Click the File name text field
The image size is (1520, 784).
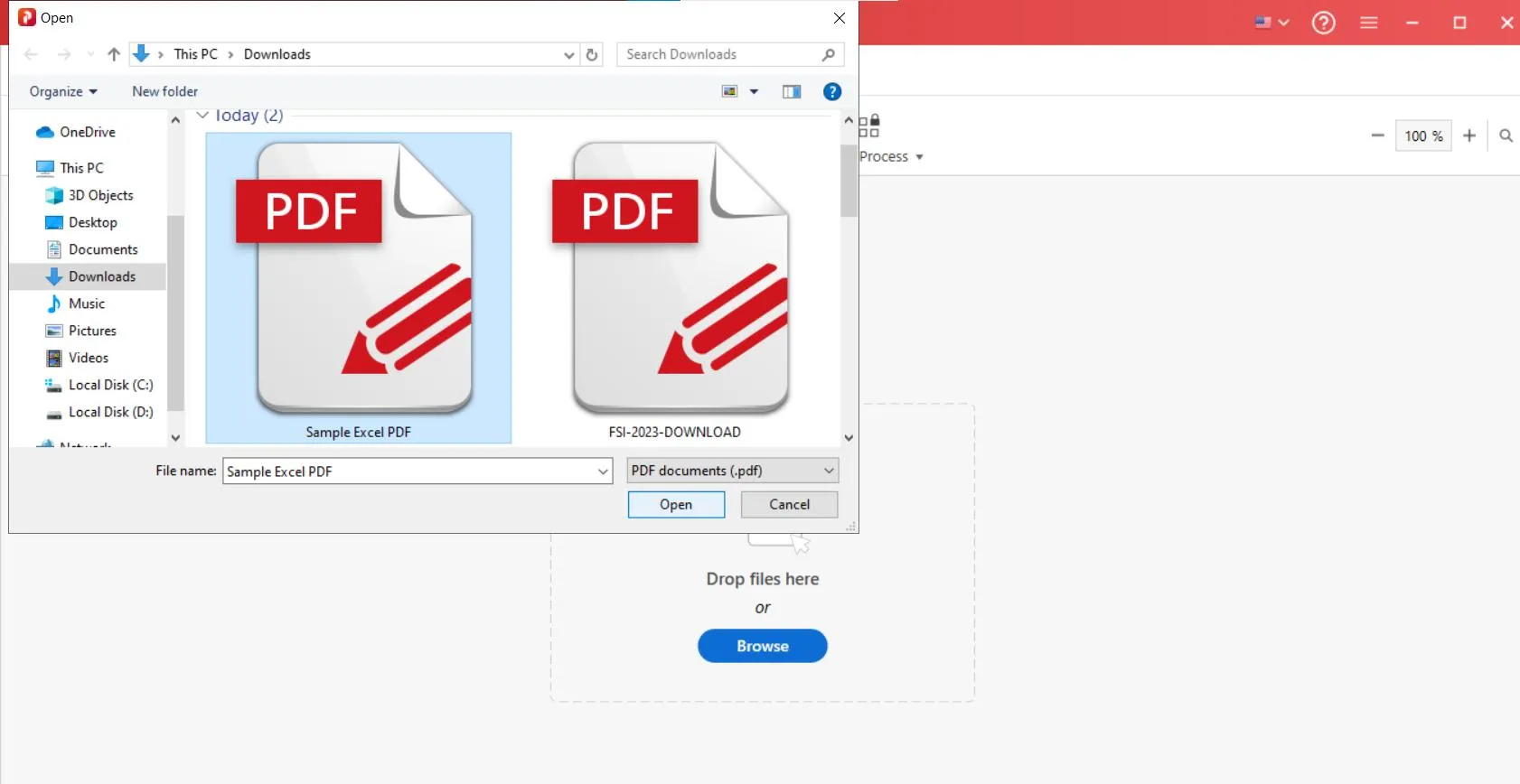pyautogui.click(x=409, y=471)
